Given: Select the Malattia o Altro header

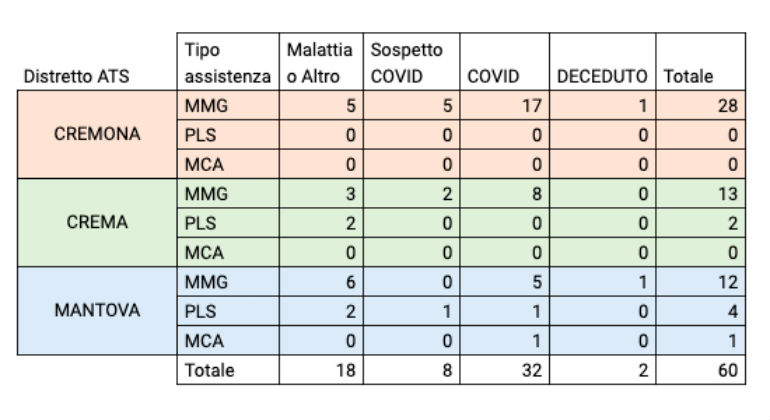Looking at the screenshot, I should point(320,62).
